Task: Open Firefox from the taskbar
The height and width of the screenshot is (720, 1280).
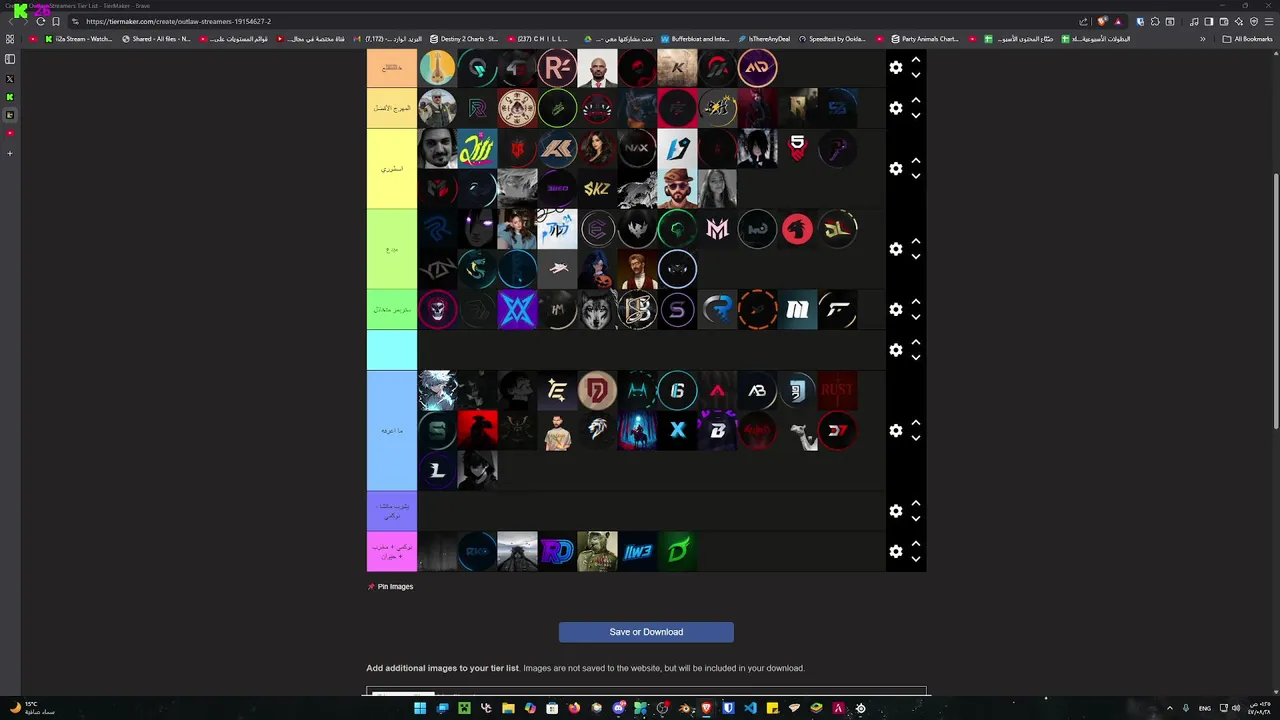Action: point(574,708)
